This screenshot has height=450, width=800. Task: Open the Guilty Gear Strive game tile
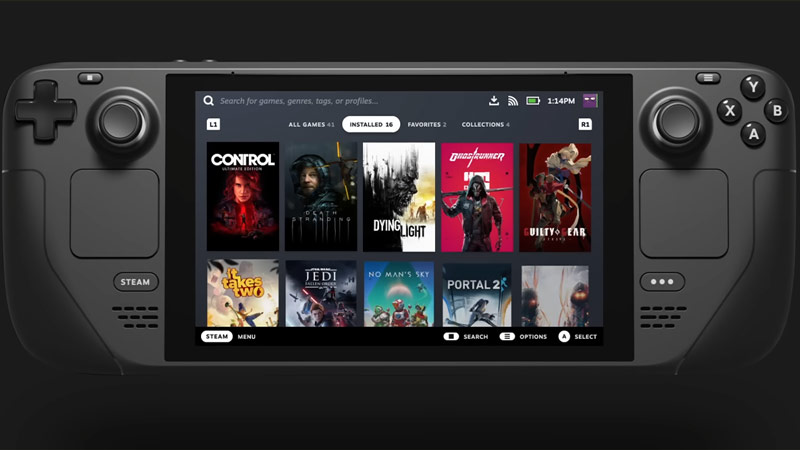pos(555,197)
